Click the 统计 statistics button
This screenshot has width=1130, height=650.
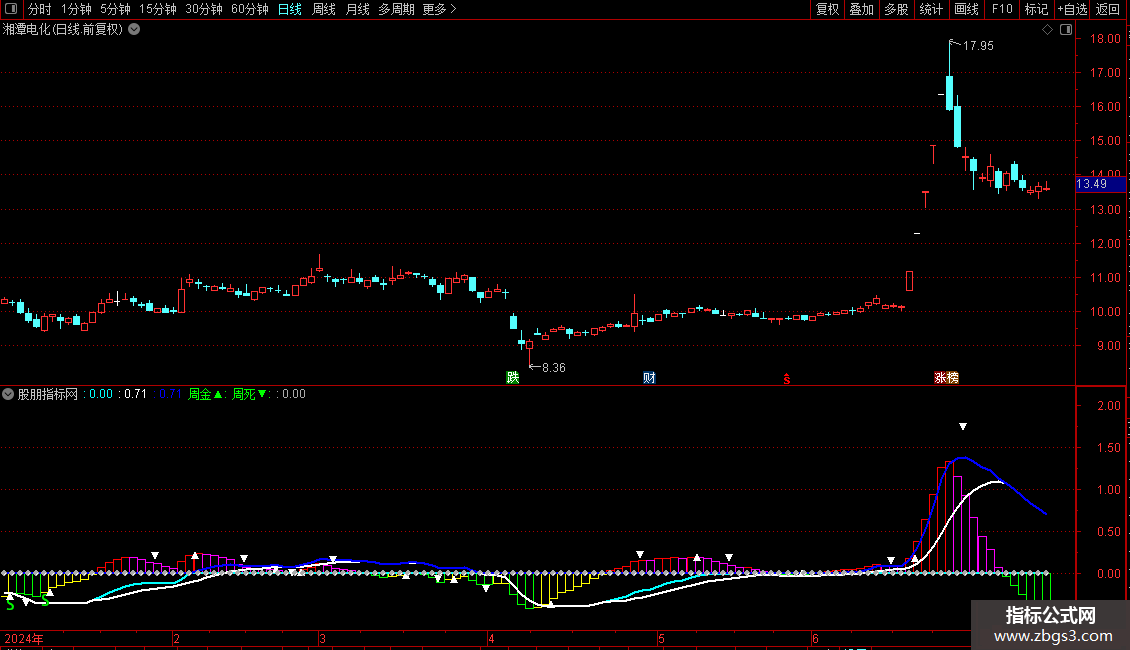pos(931,9)
